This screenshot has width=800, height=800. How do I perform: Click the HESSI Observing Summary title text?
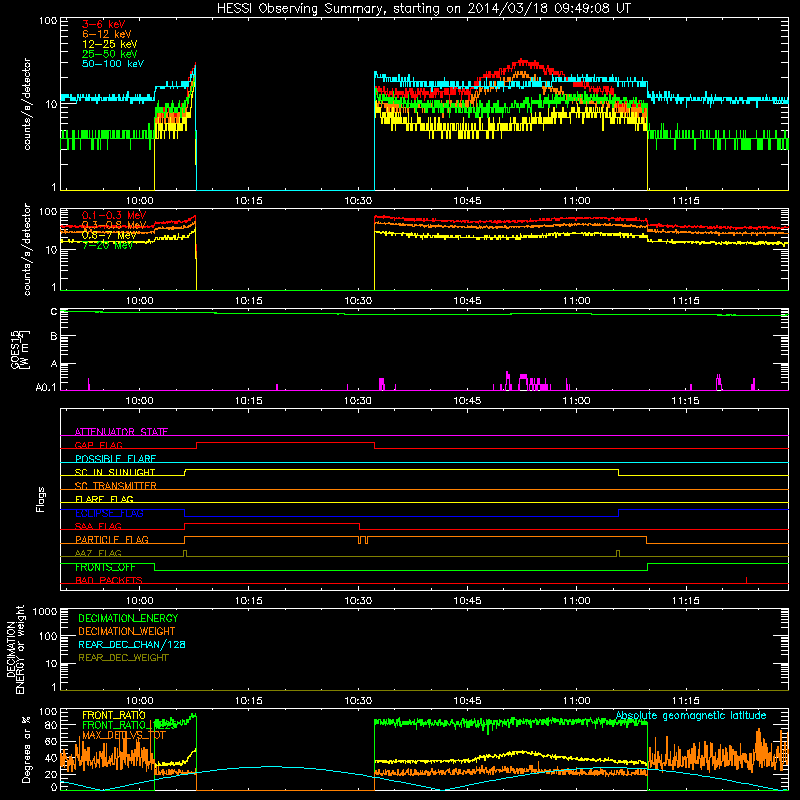424,9
